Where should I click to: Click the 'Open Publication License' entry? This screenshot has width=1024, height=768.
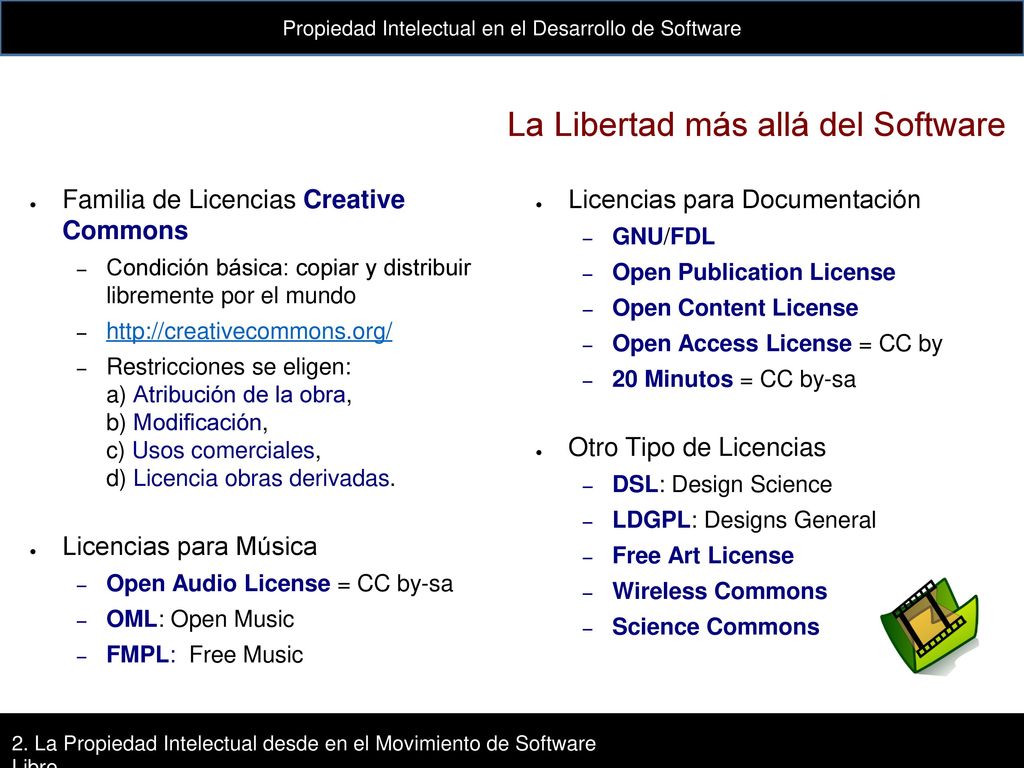click(753, 272)
